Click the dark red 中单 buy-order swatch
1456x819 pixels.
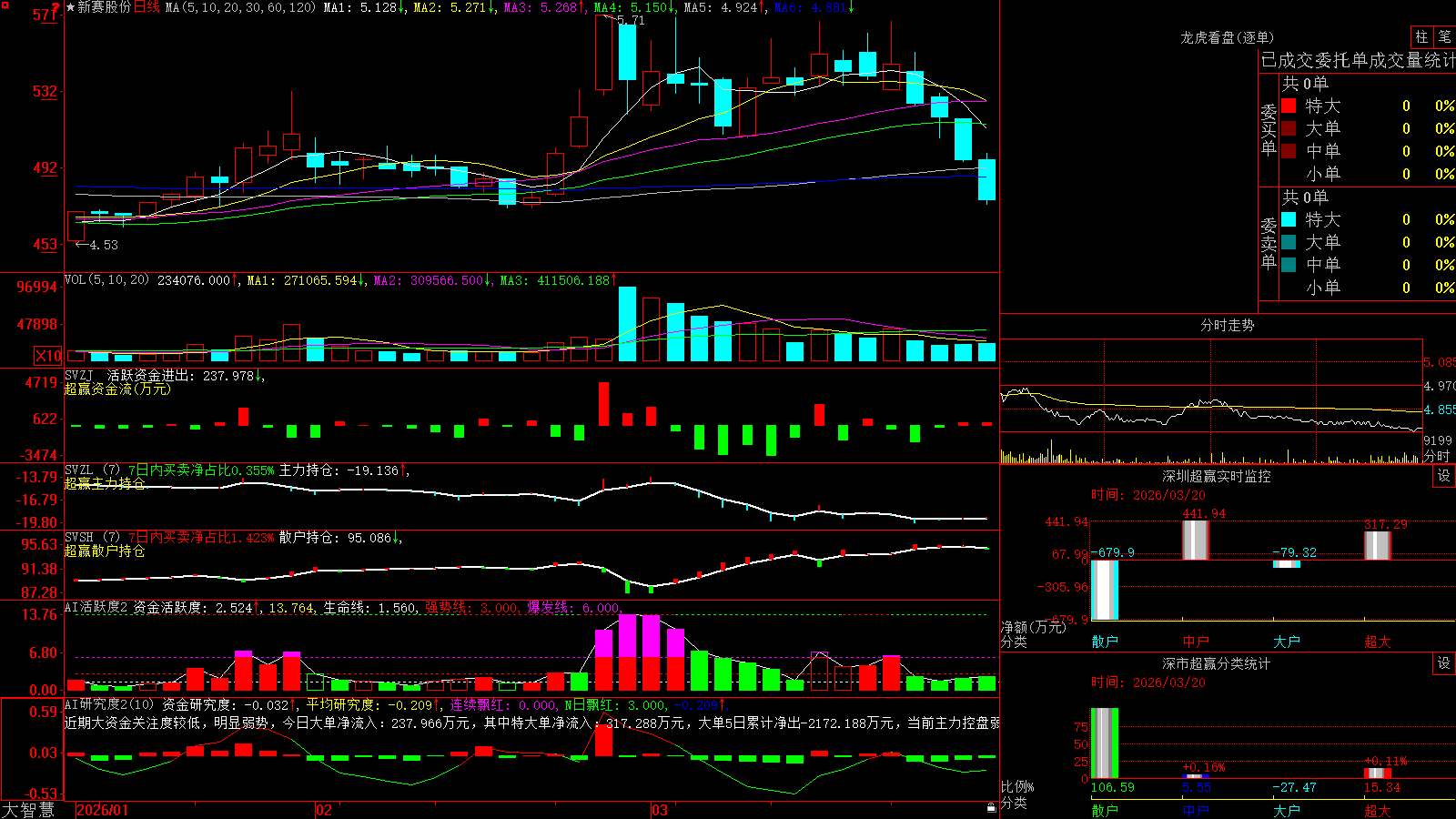[x=1289, y=151]
